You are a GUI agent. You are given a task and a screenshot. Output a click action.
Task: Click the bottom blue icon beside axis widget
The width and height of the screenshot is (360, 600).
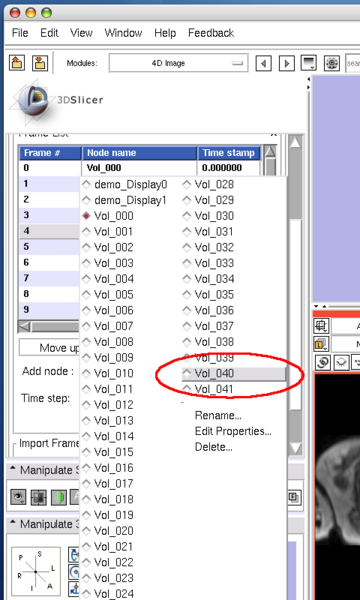[x=74, y=588]
